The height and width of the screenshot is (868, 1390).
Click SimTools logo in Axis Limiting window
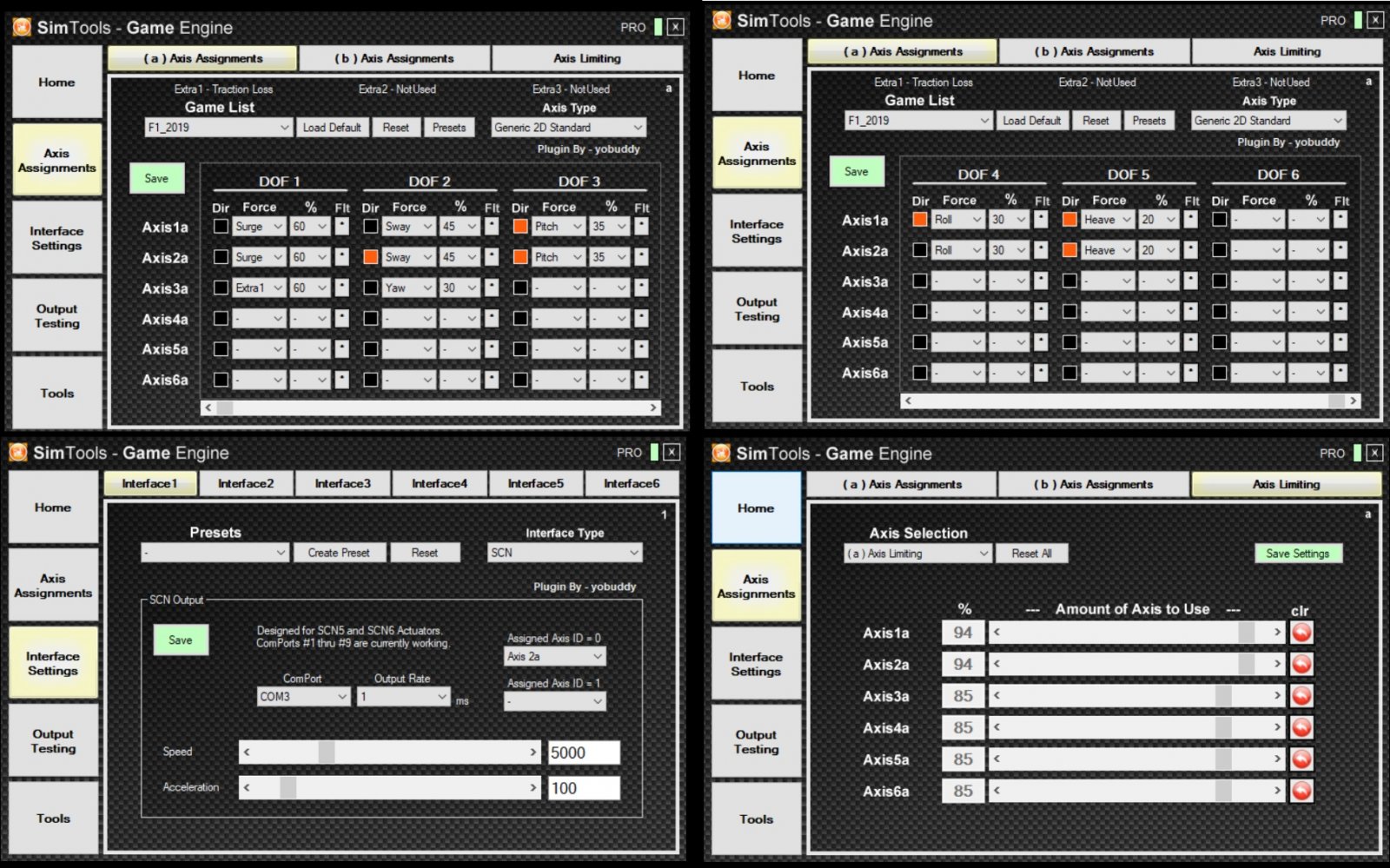click(x=721, y=454)
